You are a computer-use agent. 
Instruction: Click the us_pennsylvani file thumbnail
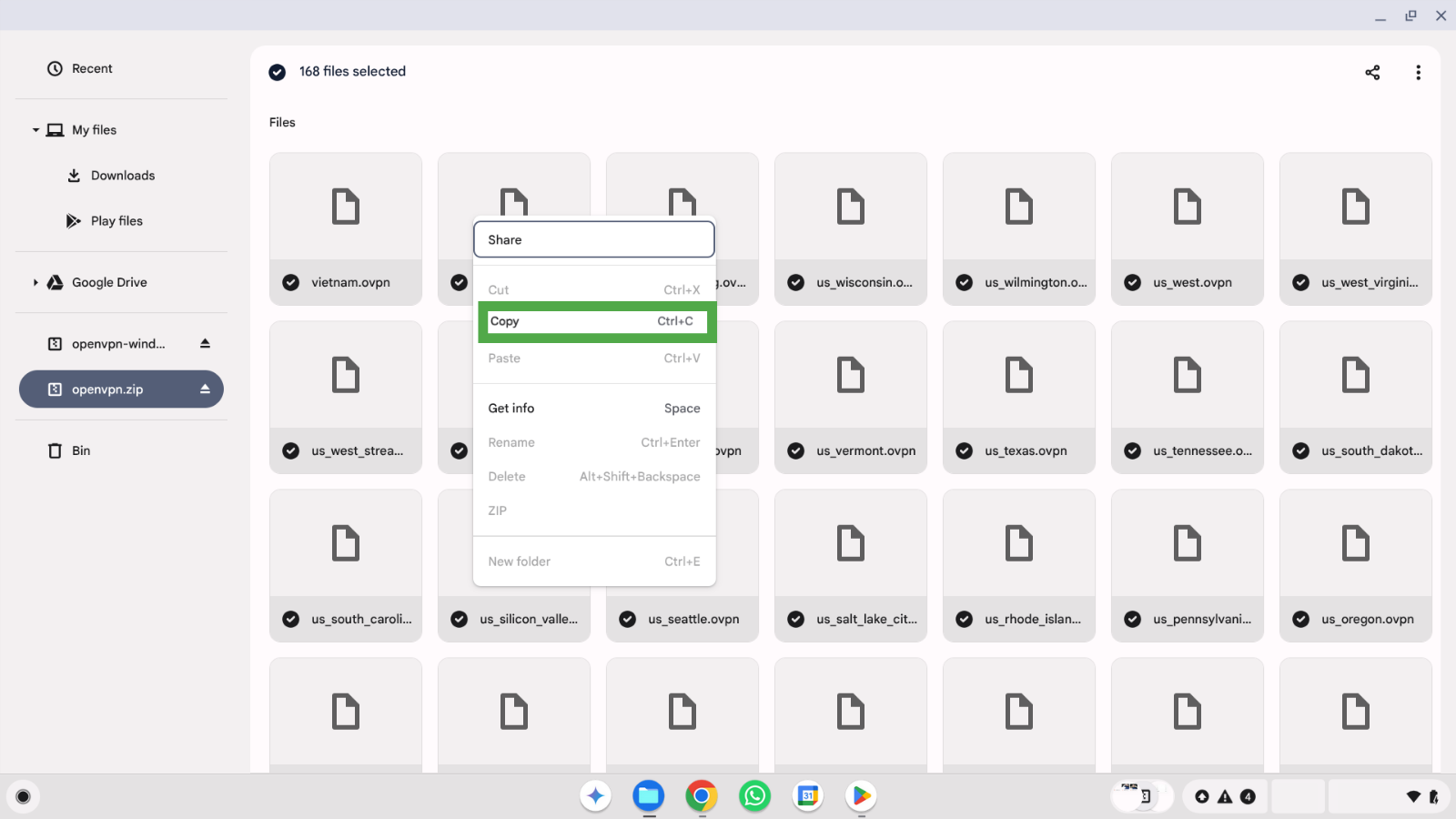point(1188,543)
